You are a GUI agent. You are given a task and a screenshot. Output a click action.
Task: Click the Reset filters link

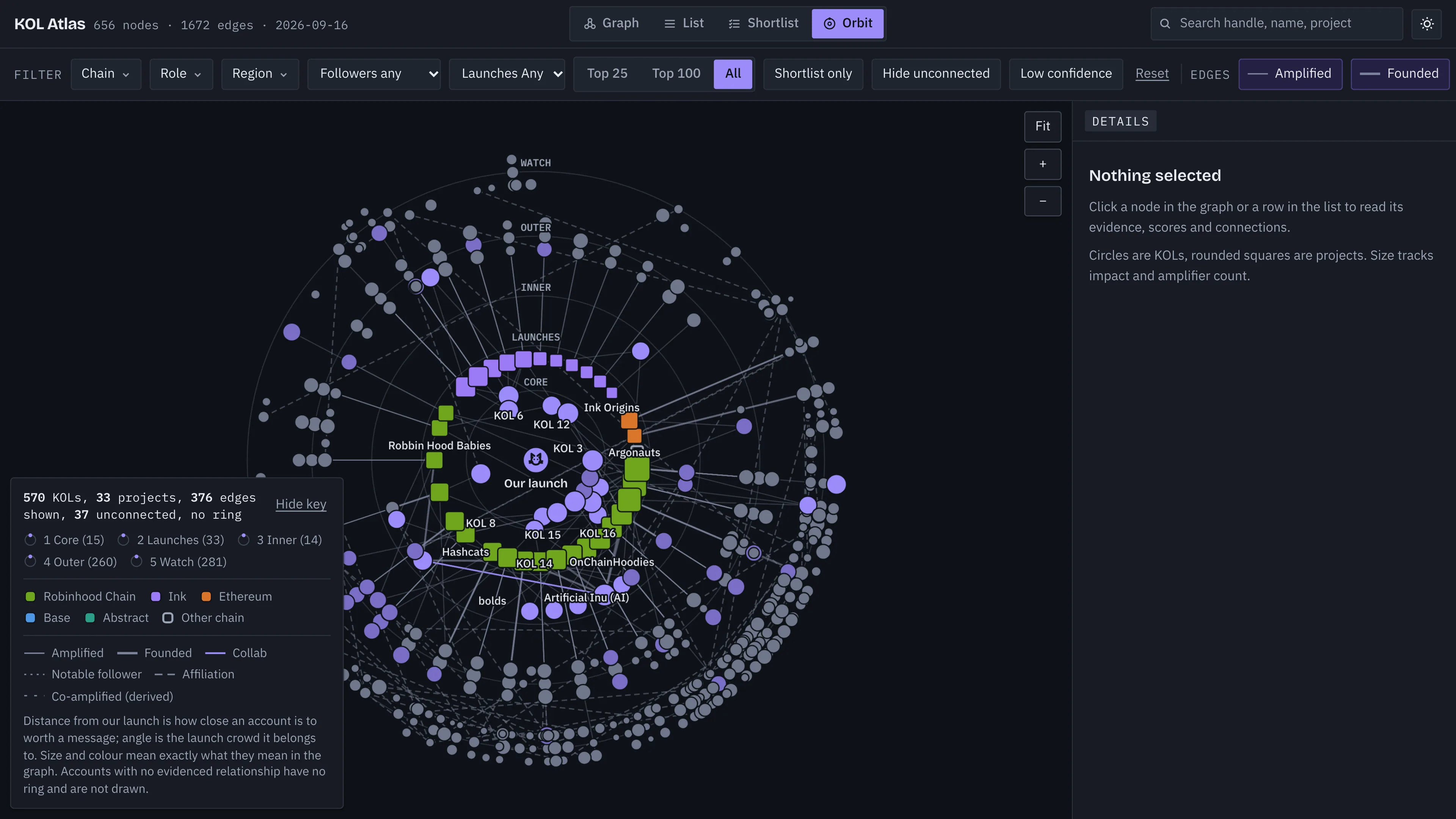(1152, 74)
